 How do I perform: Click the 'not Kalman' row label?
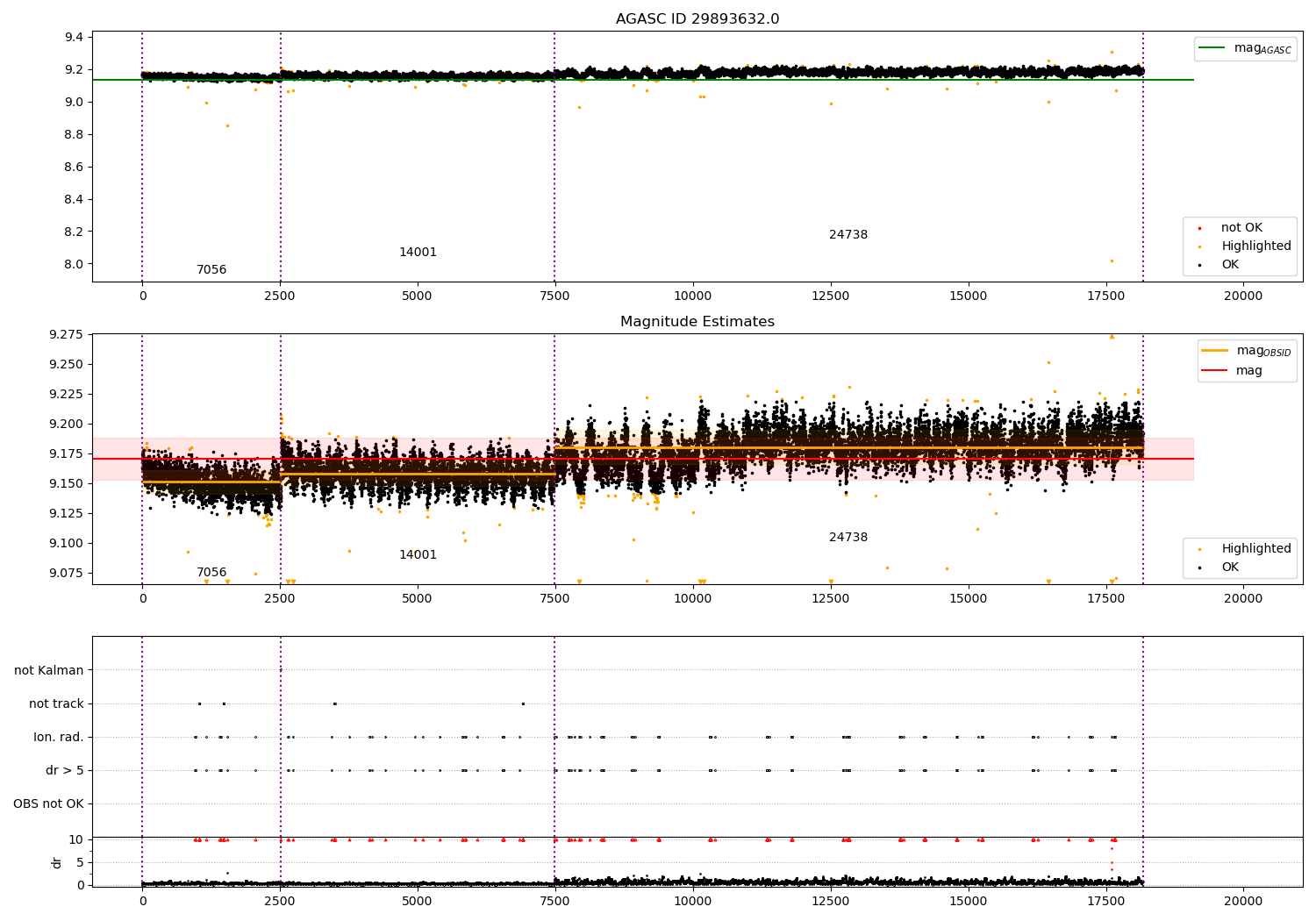pos(49,671)
